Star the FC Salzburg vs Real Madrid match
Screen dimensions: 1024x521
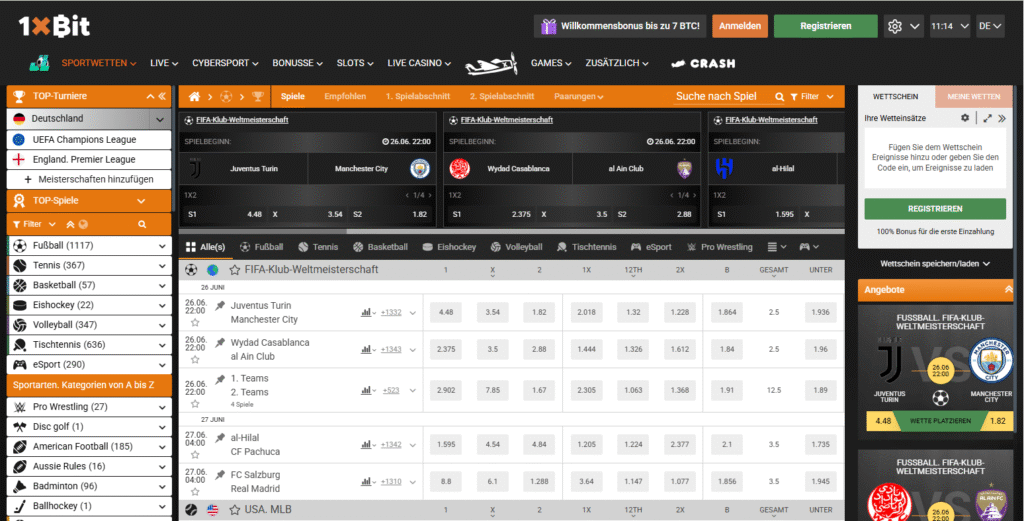click(x=195, y=492)
